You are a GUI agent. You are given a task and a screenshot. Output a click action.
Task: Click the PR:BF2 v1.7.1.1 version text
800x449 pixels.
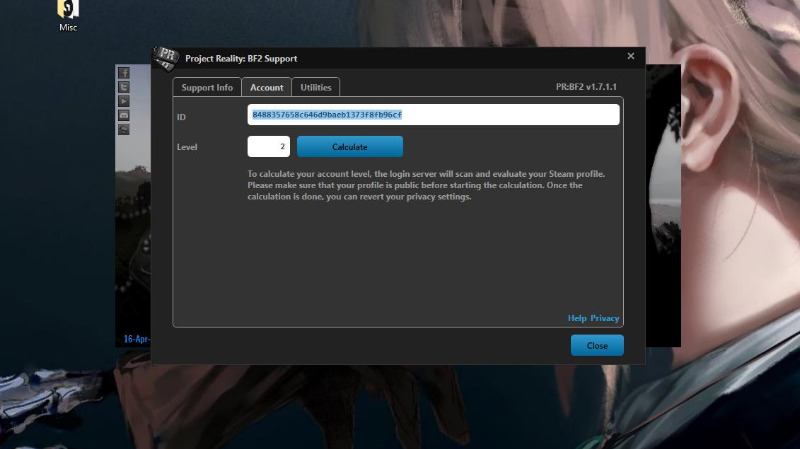pos(586,87)
